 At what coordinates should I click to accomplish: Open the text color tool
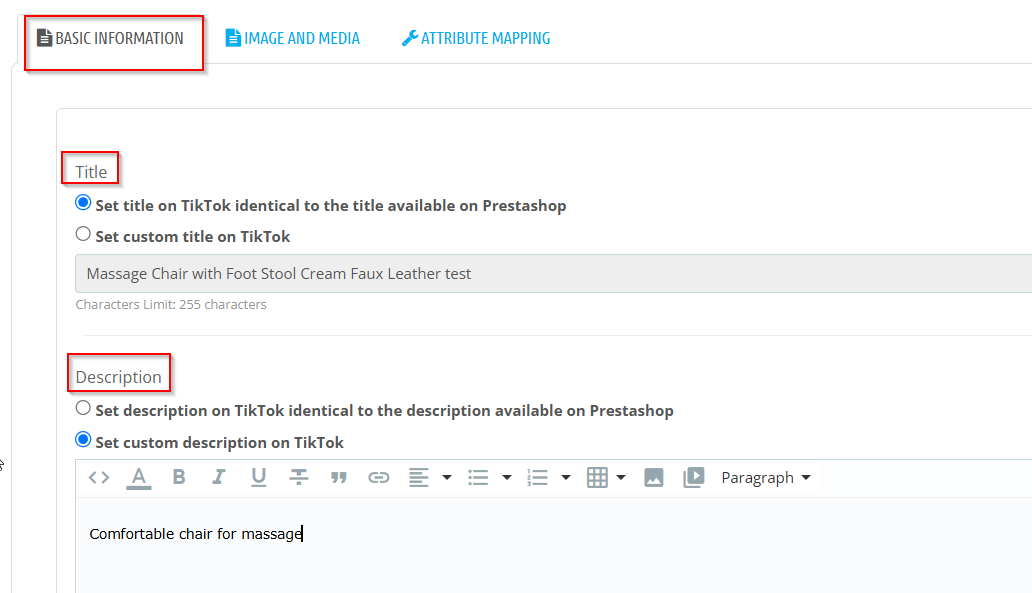[x=139, y=478]
